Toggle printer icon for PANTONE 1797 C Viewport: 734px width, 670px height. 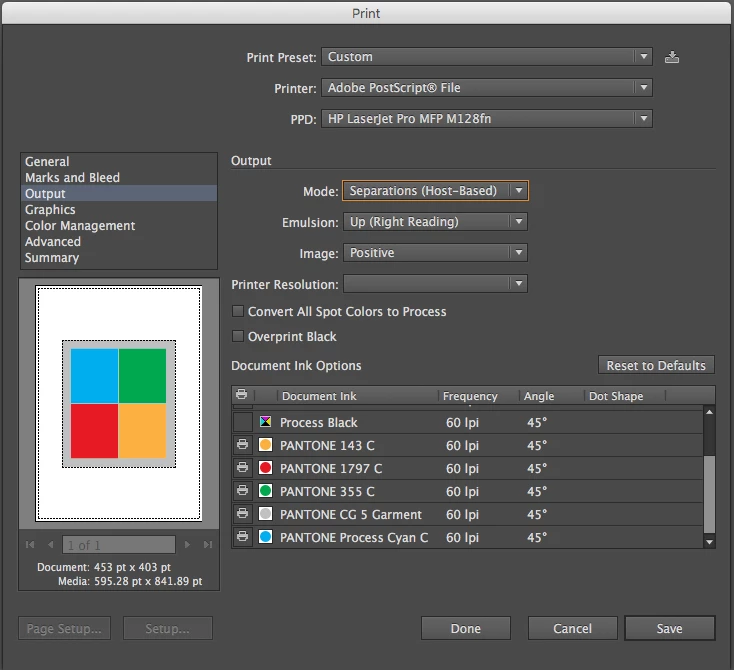point(242,467)
